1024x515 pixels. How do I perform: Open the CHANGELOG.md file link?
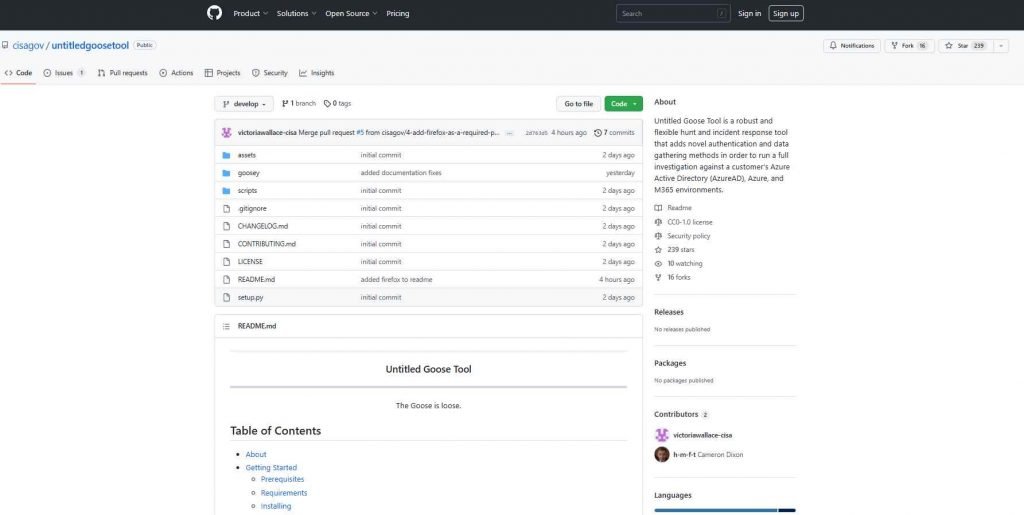(263, 226)
